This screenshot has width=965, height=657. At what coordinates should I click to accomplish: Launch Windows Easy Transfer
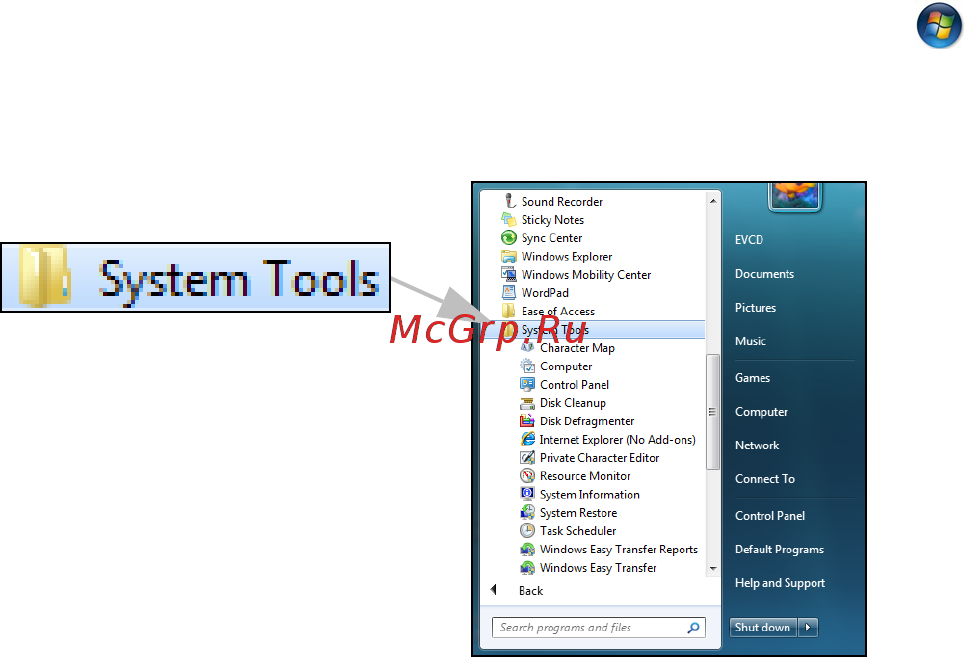click(598, 567)
